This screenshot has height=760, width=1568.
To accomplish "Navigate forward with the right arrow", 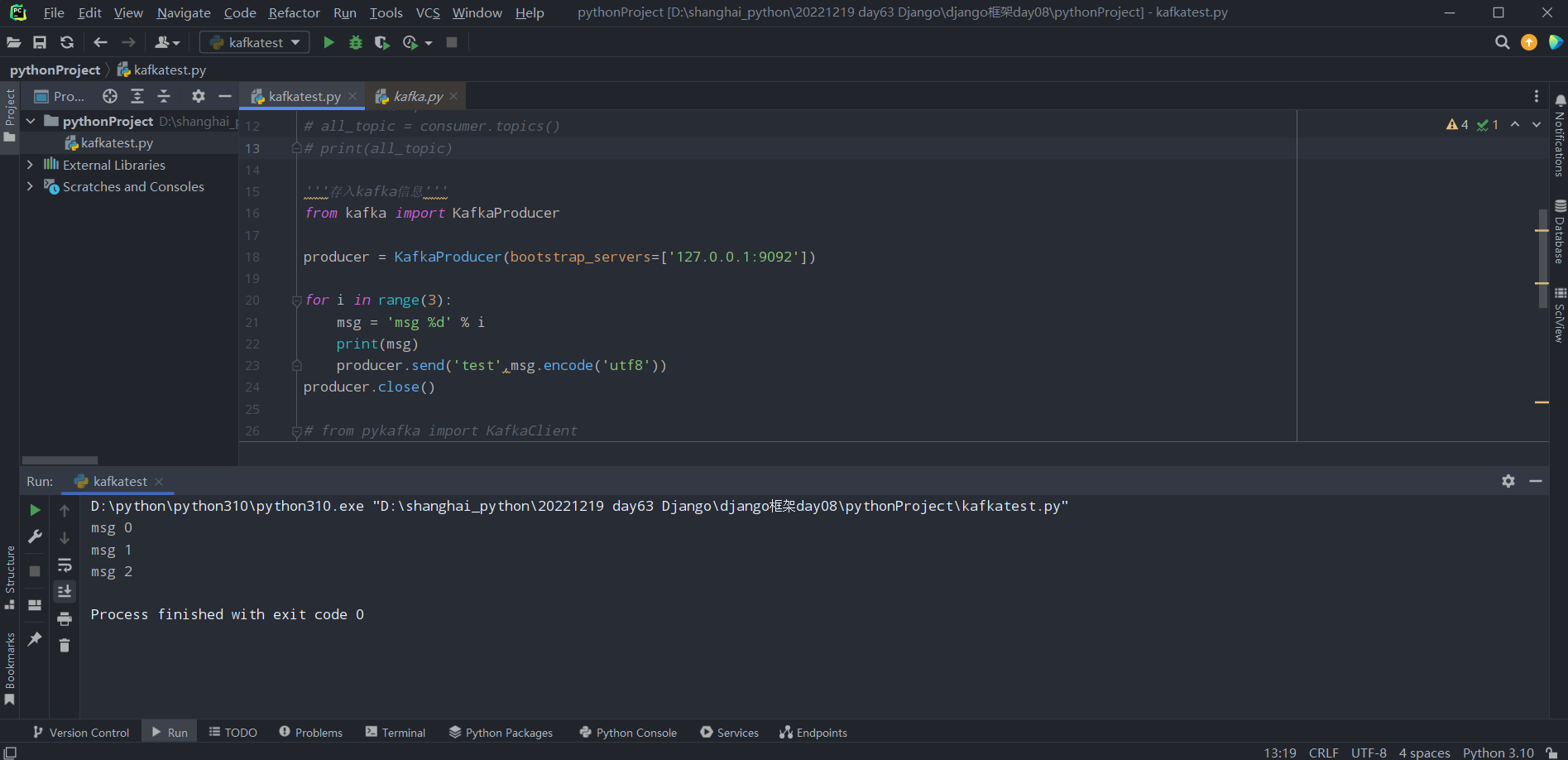I will point(128,42).
